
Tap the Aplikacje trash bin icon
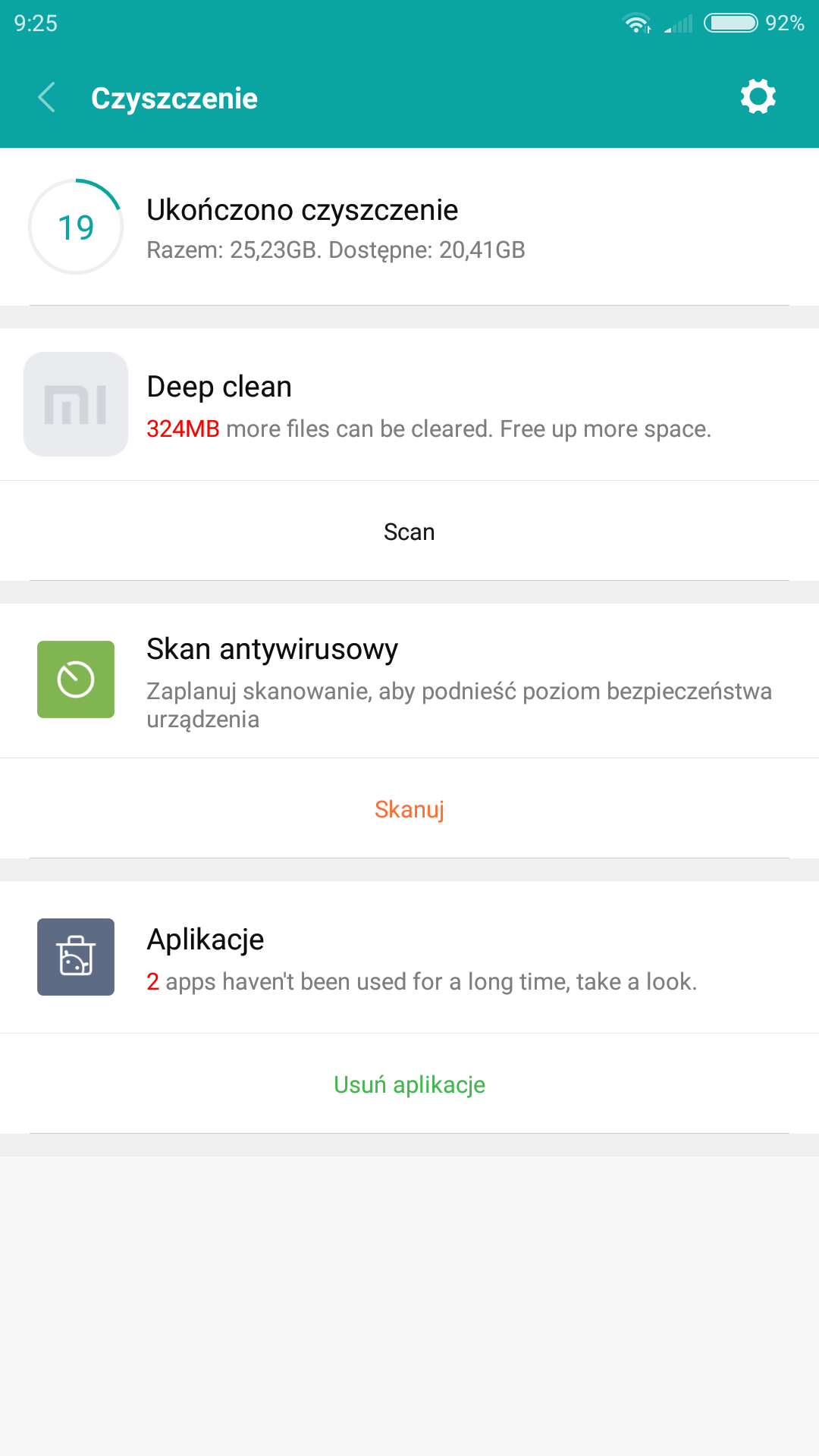coord(76,957)
